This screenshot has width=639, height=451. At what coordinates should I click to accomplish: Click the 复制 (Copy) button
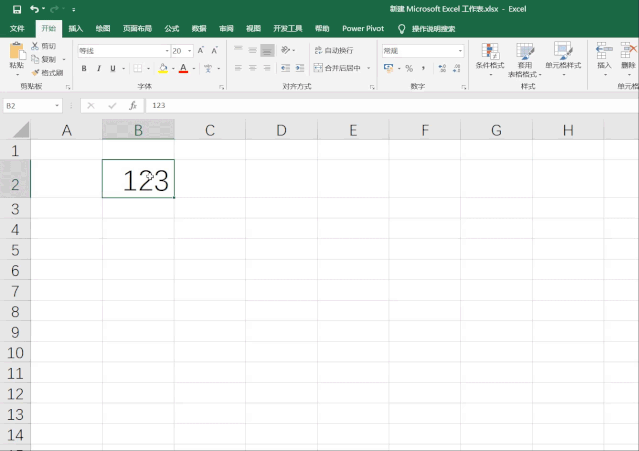pos(44,59)
